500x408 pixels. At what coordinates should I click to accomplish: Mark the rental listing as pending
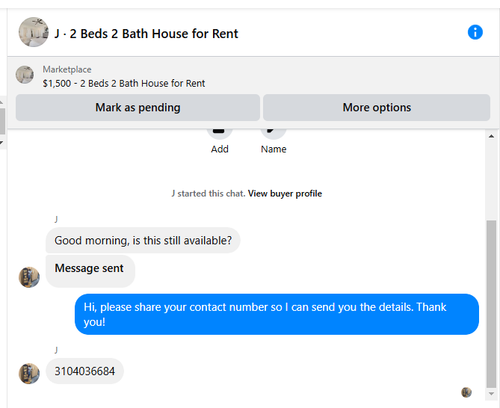[138, 107]
